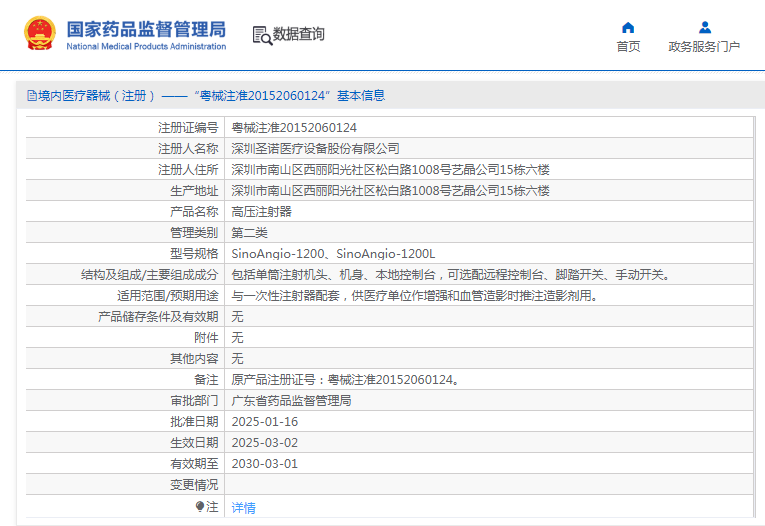
Task: Click 广东省药品监督管理局 value
Action: tap(291, 401)
